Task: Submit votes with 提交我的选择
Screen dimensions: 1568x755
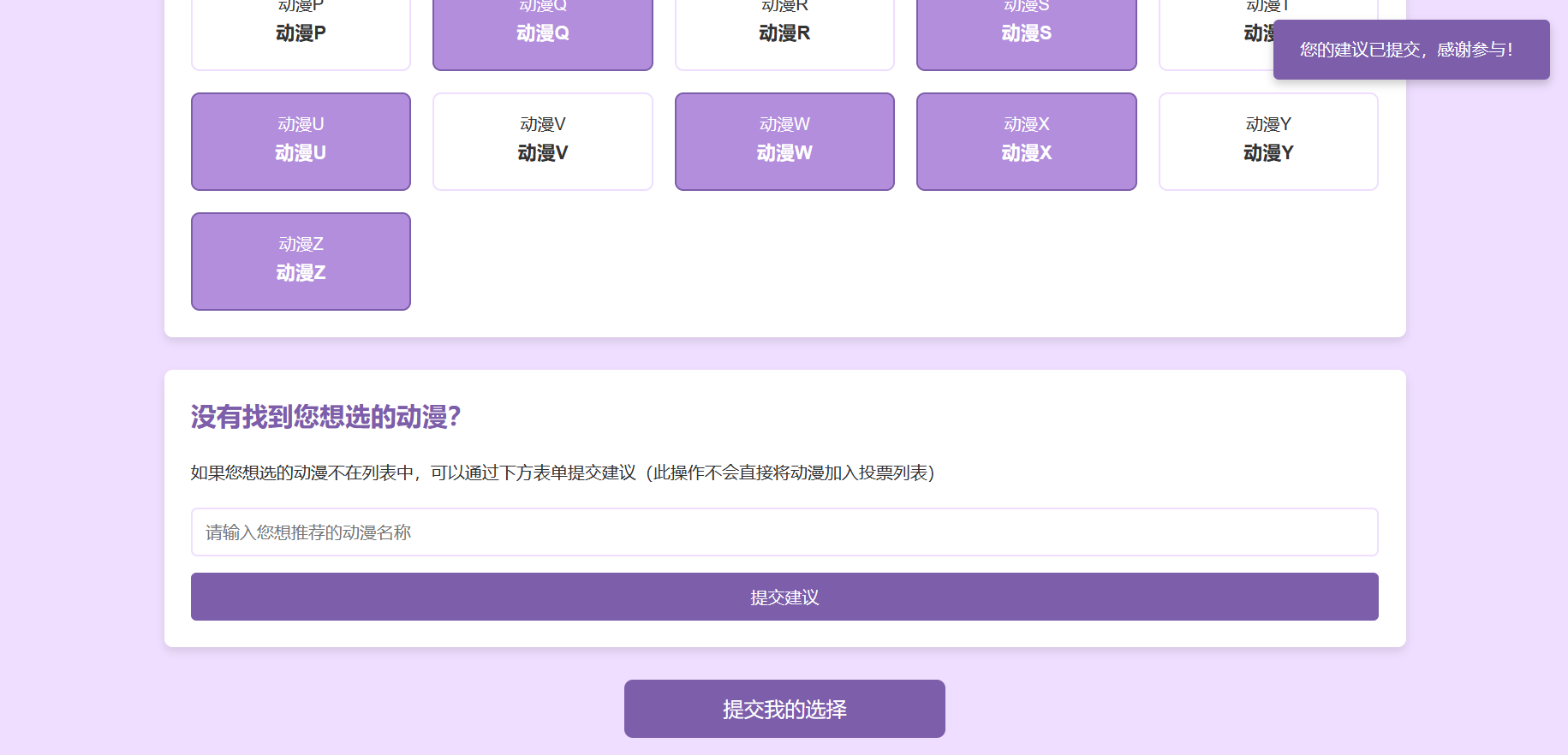Action: coord(784,709)
